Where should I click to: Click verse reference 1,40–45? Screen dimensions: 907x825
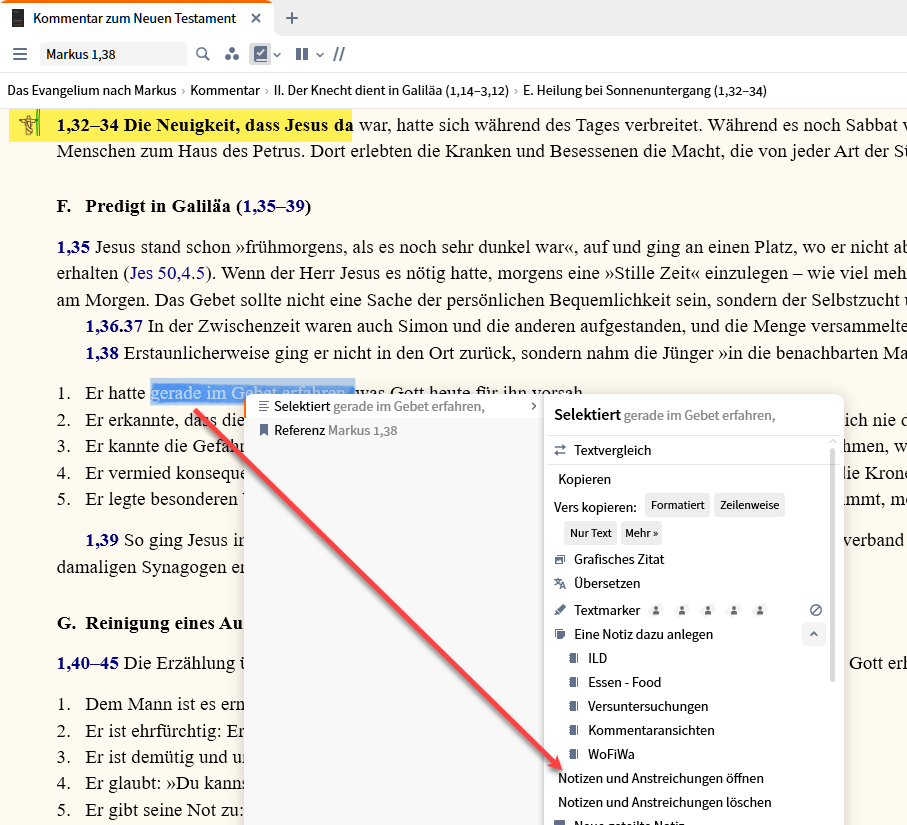click(x=88, y=663)
